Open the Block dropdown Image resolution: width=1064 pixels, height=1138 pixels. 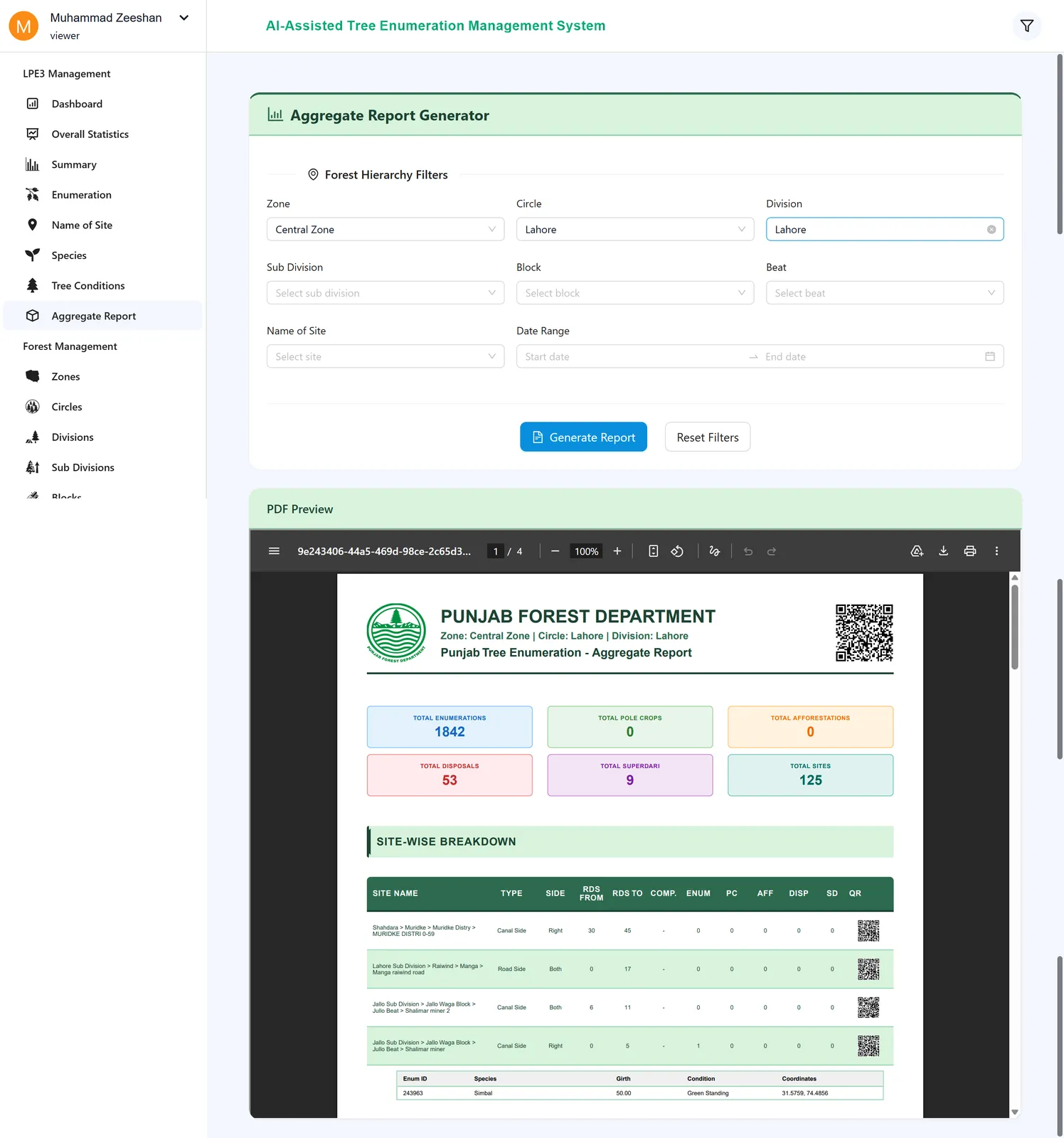coord(635,293)
